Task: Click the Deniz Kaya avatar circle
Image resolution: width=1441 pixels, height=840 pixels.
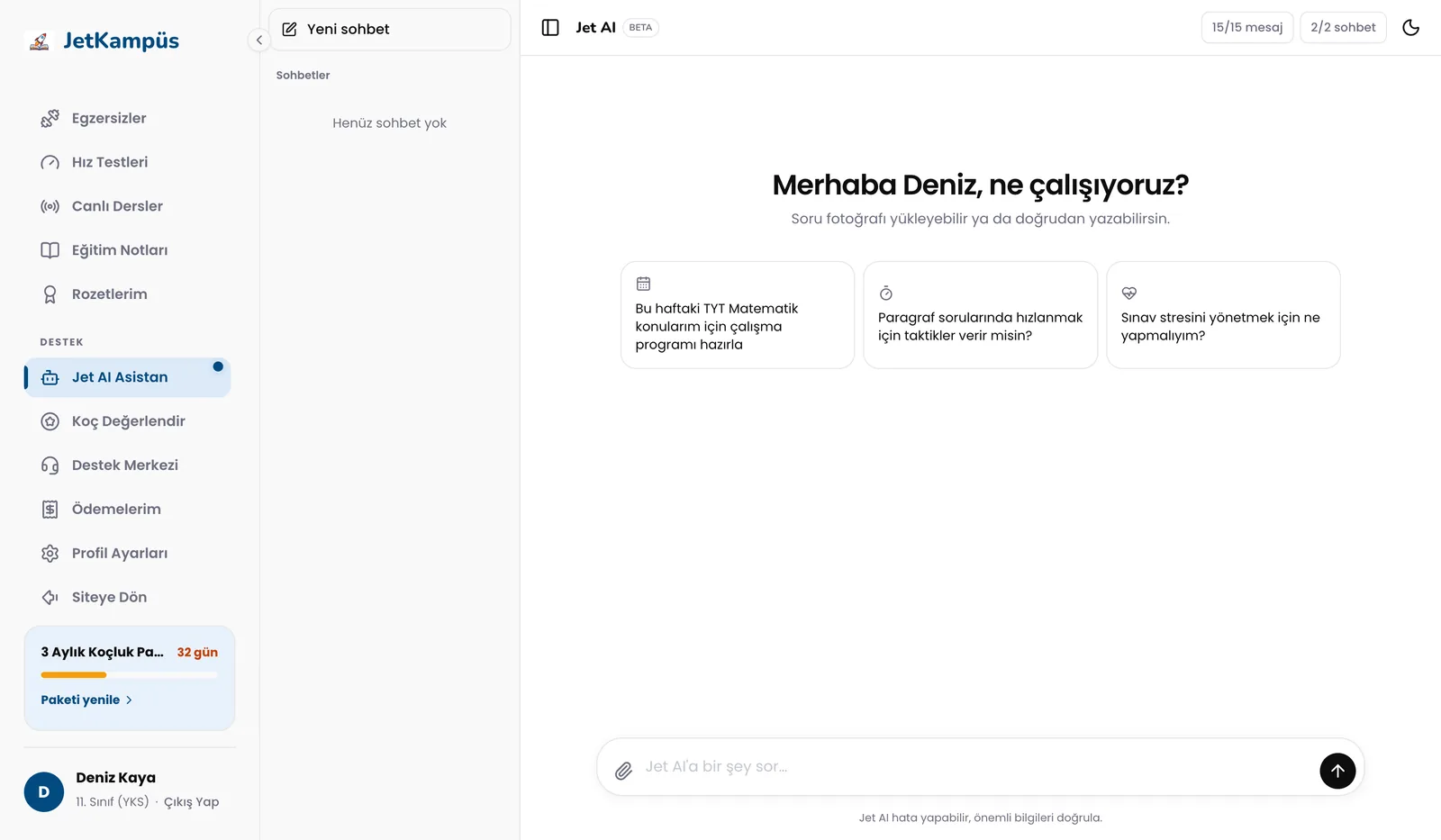Action: click(x=44, y=792)
